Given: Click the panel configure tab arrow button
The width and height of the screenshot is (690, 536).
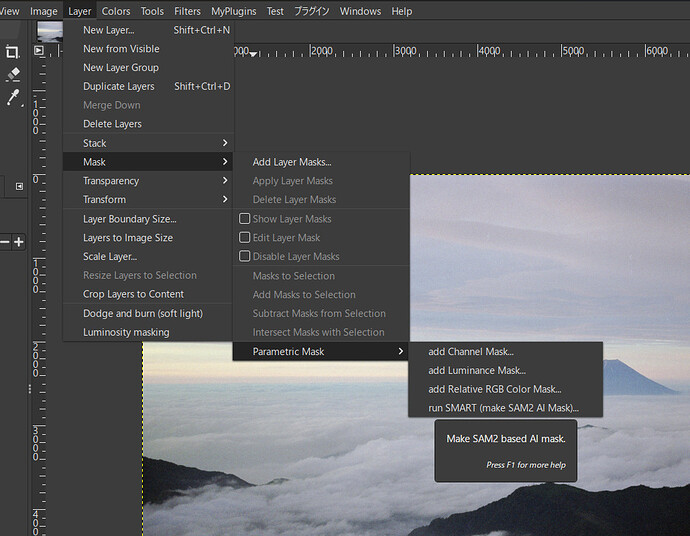Looking at the screenshot, I should [18, 186].
